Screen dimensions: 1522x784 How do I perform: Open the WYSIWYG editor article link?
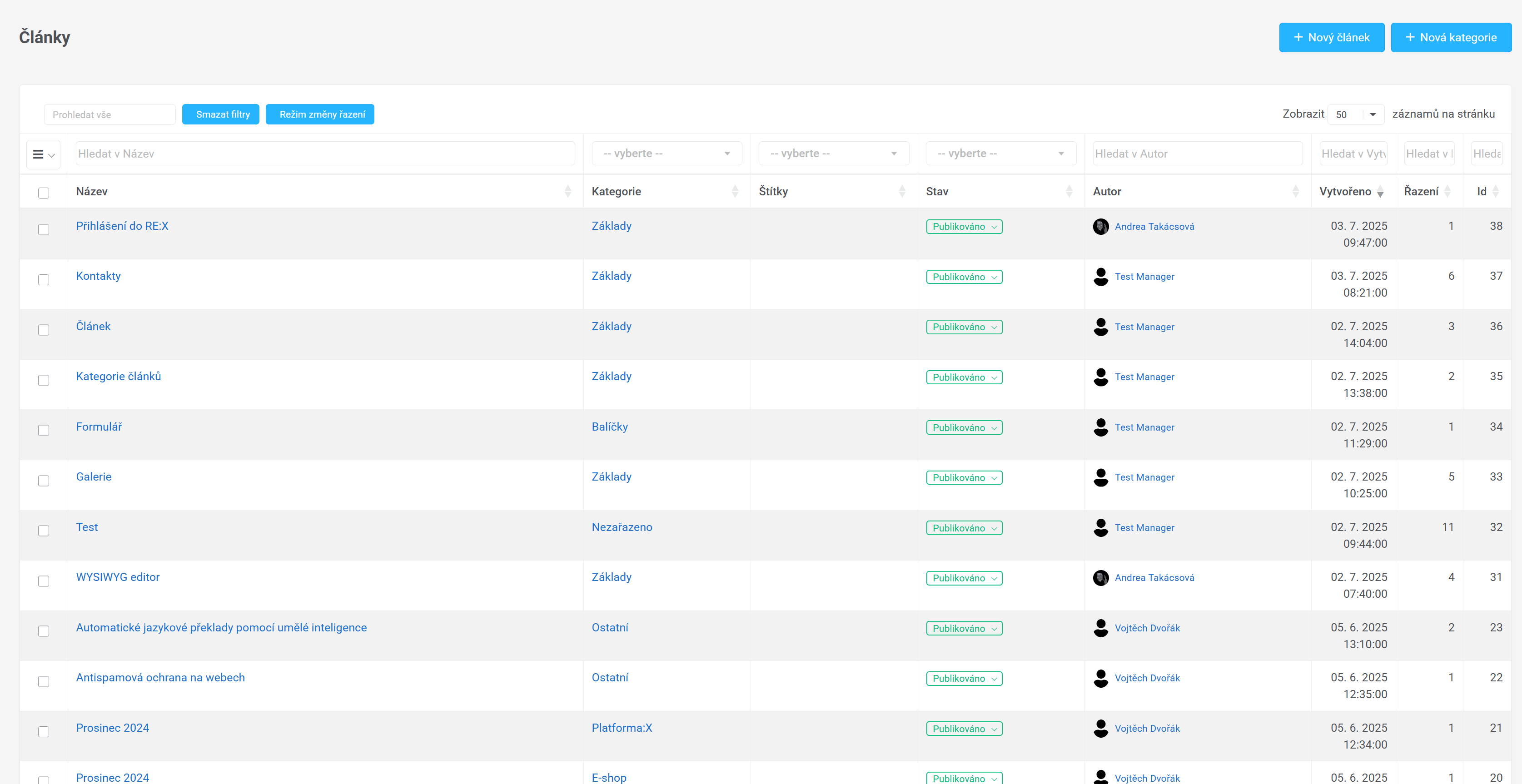[118, 577]
